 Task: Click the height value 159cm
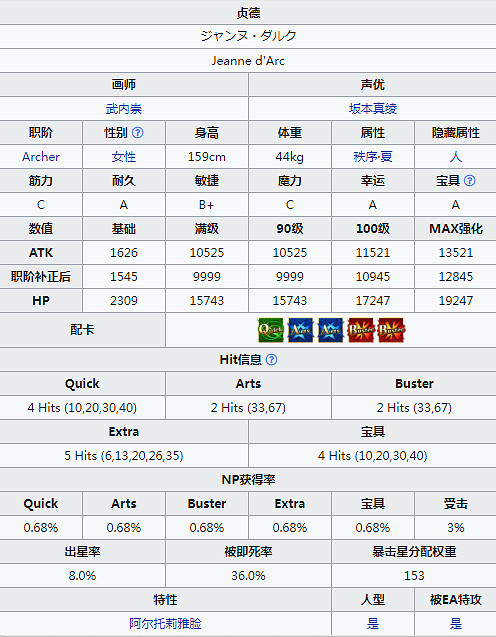click(207, 156)
